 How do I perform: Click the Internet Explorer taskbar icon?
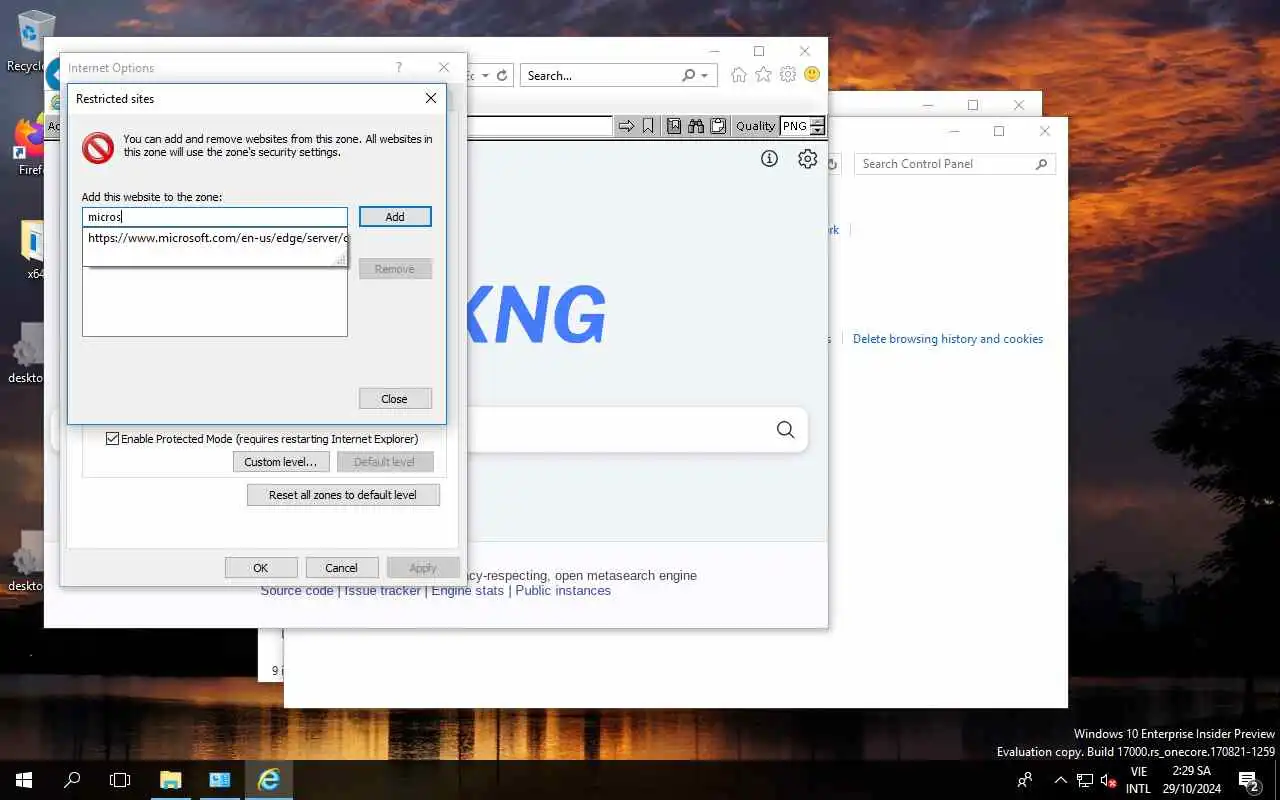268,780
